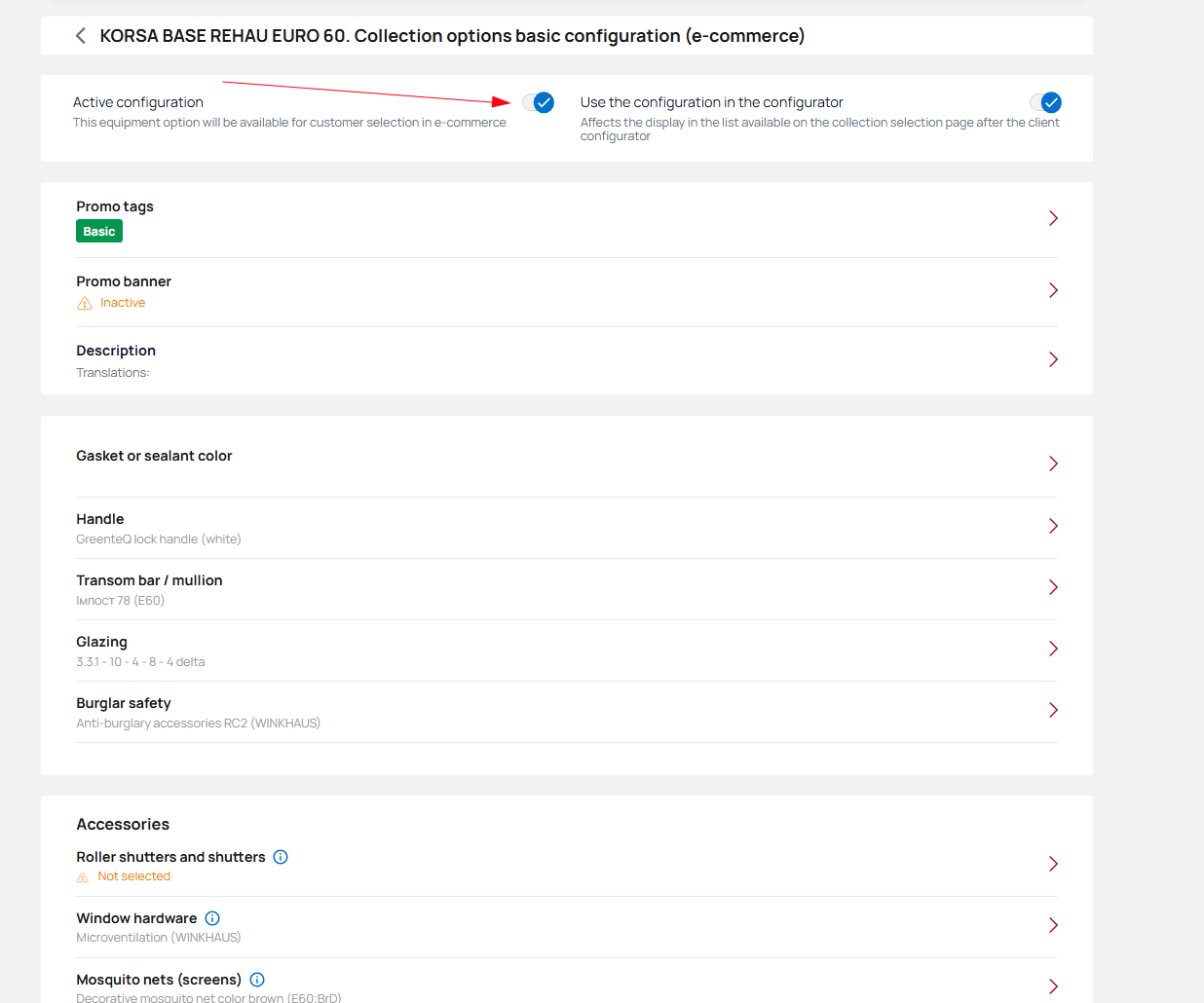
Task: Open the Glazing row chevron
Action: coord(1053,649)
